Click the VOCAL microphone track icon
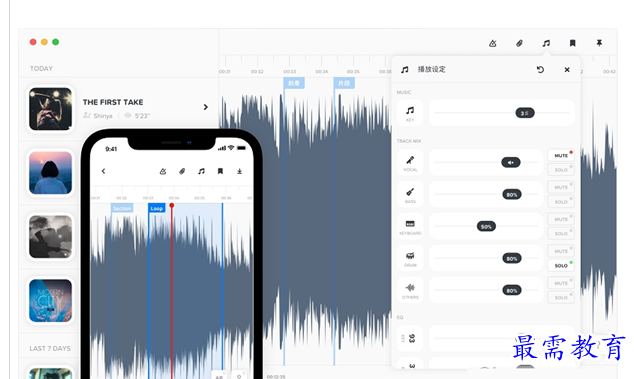 click(x=410, y=162)
